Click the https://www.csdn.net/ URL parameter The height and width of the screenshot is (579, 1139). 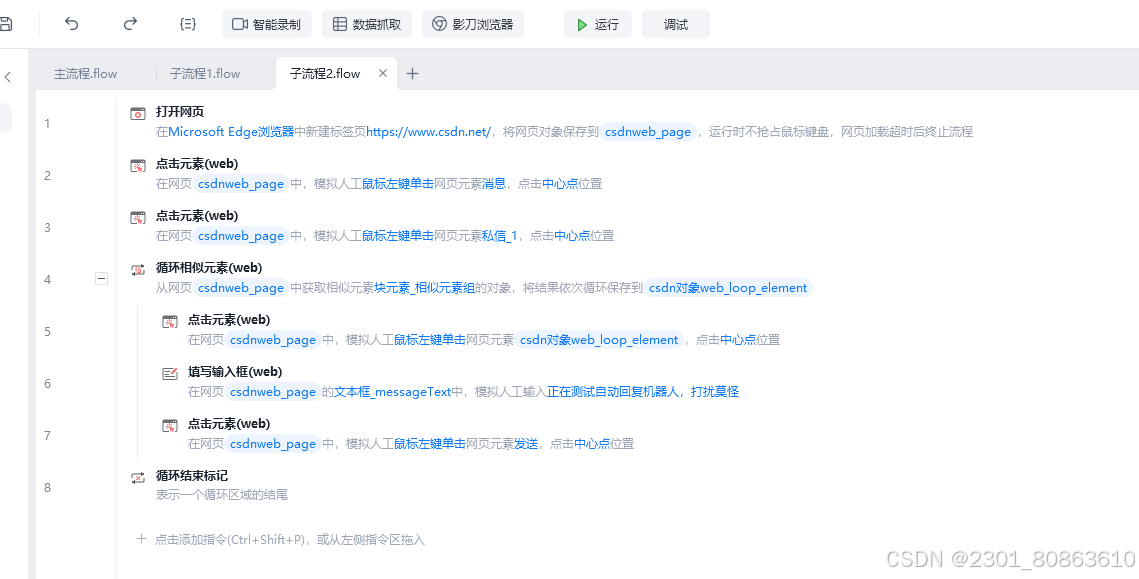pos(429,131)
